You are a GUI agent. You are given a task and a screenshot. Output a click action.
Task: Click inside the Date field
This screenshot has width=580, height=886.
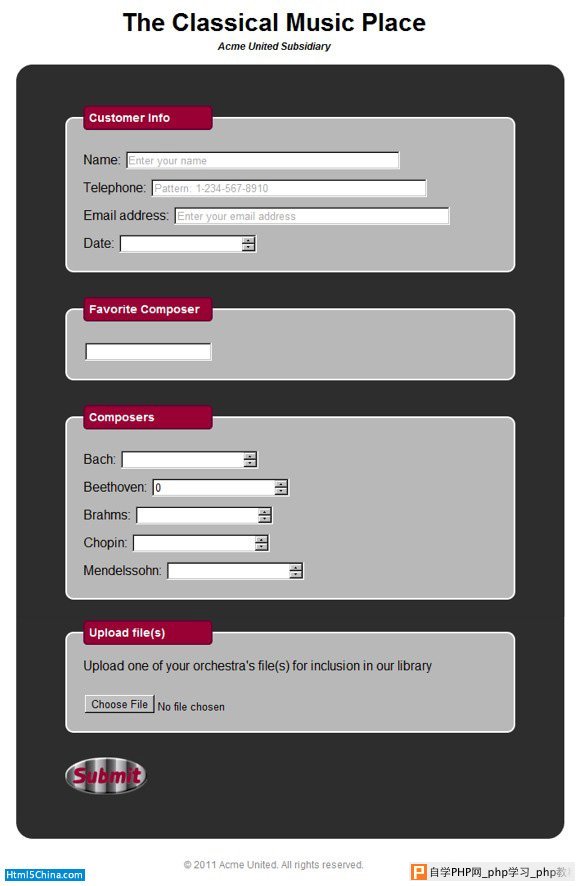(x=181, y=244)
